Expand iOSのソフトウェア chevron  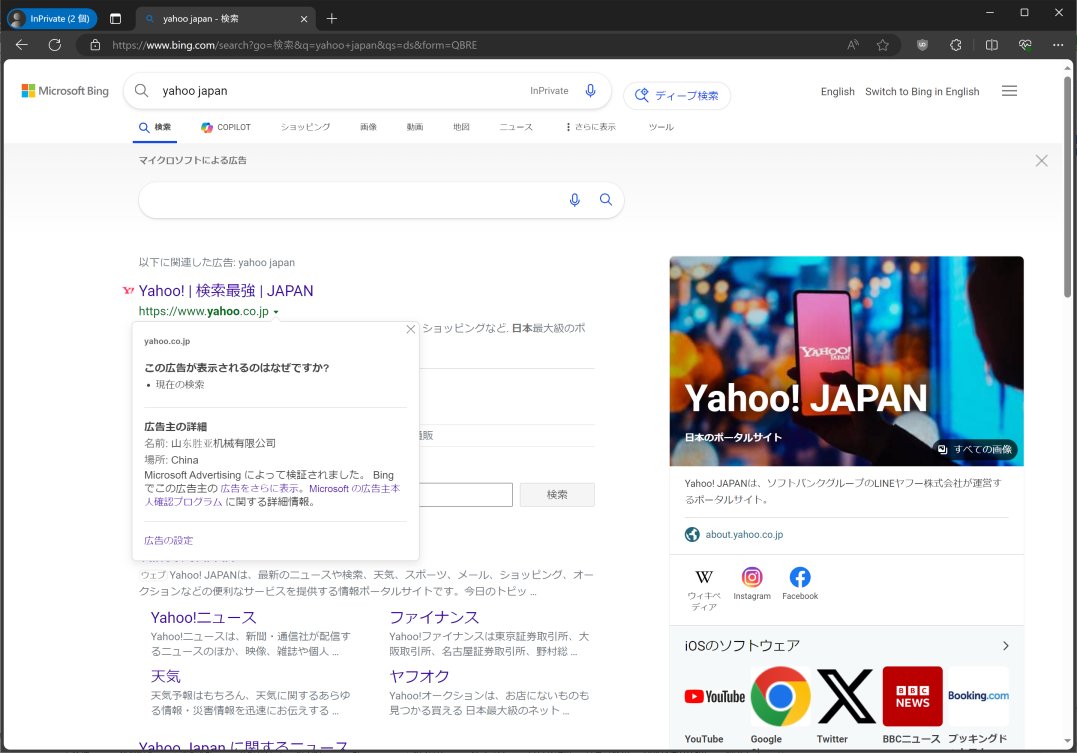[x=1006, y=646]
